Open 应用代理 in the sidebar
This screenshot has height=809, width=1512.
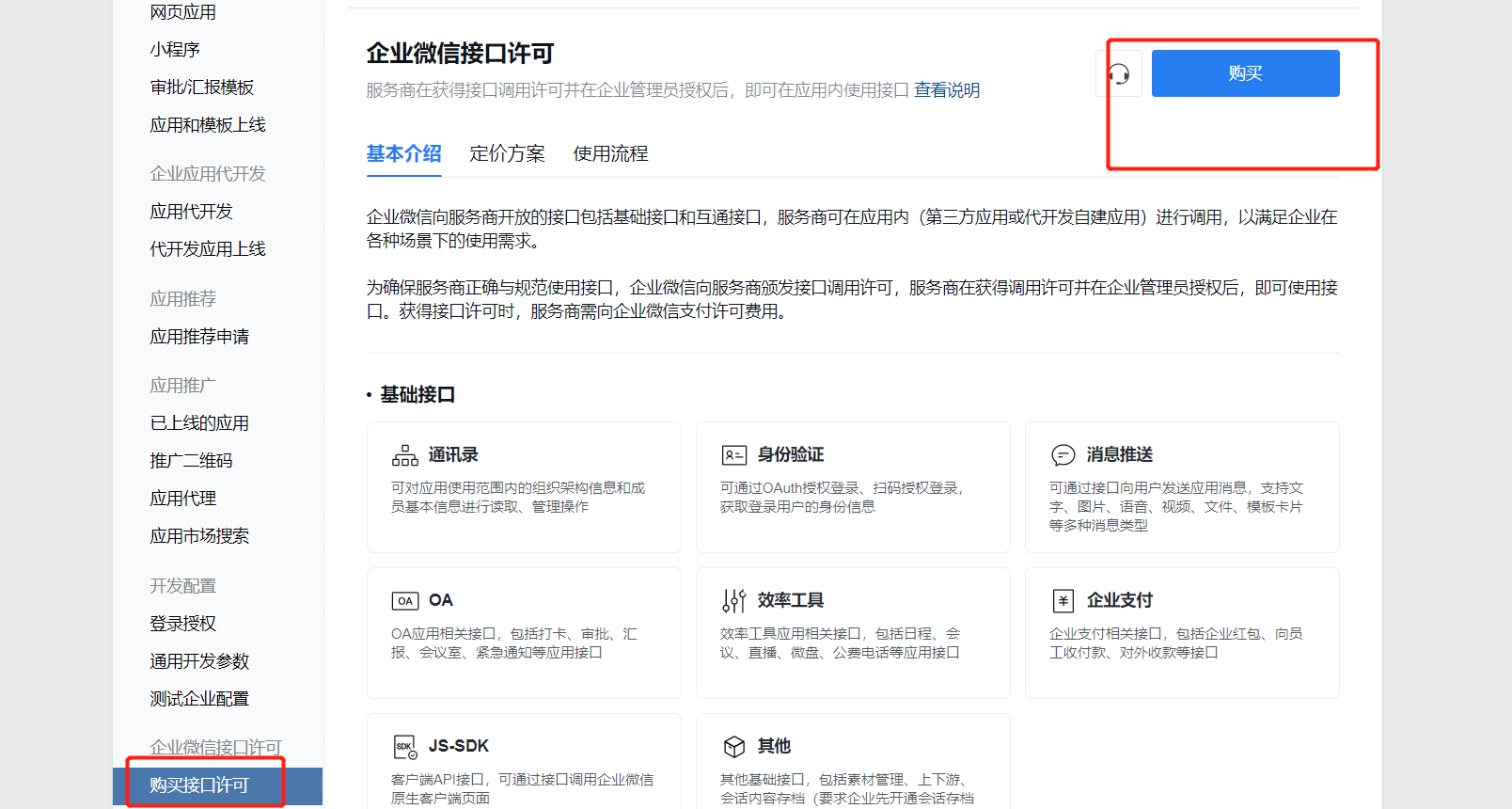coord(183,499)
